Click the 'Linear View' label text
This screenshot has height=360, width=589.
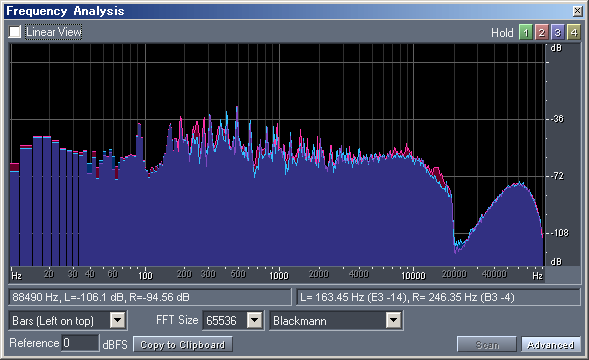[54, 32]
